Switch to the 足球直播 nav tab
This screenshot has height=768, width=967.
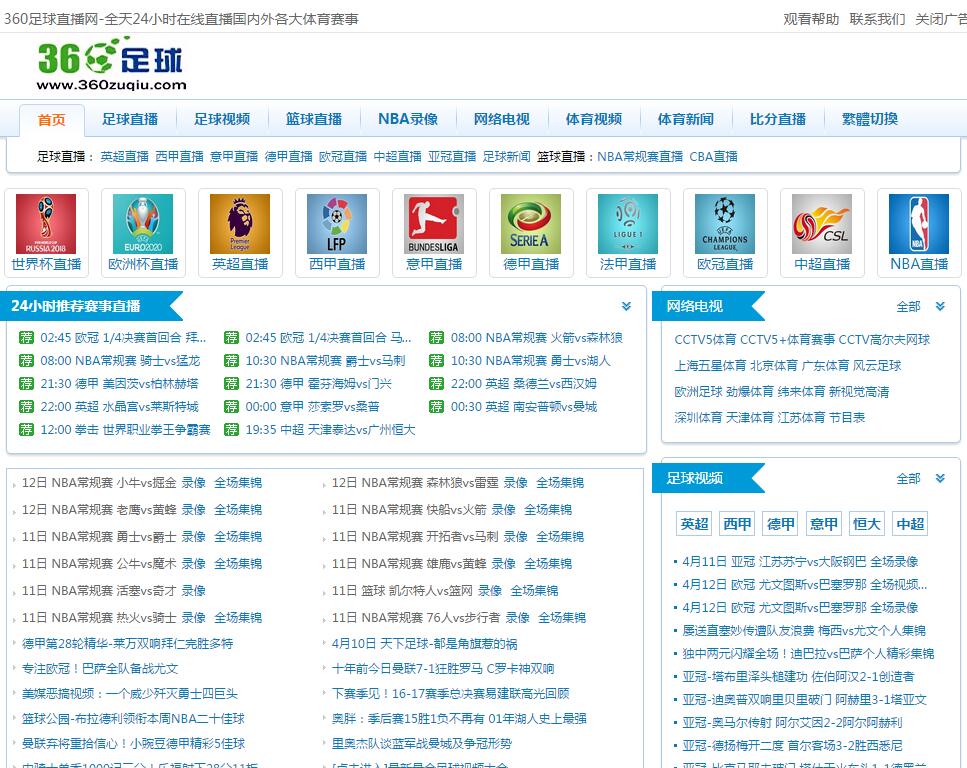pyautogui.click(x=130, y=119)
